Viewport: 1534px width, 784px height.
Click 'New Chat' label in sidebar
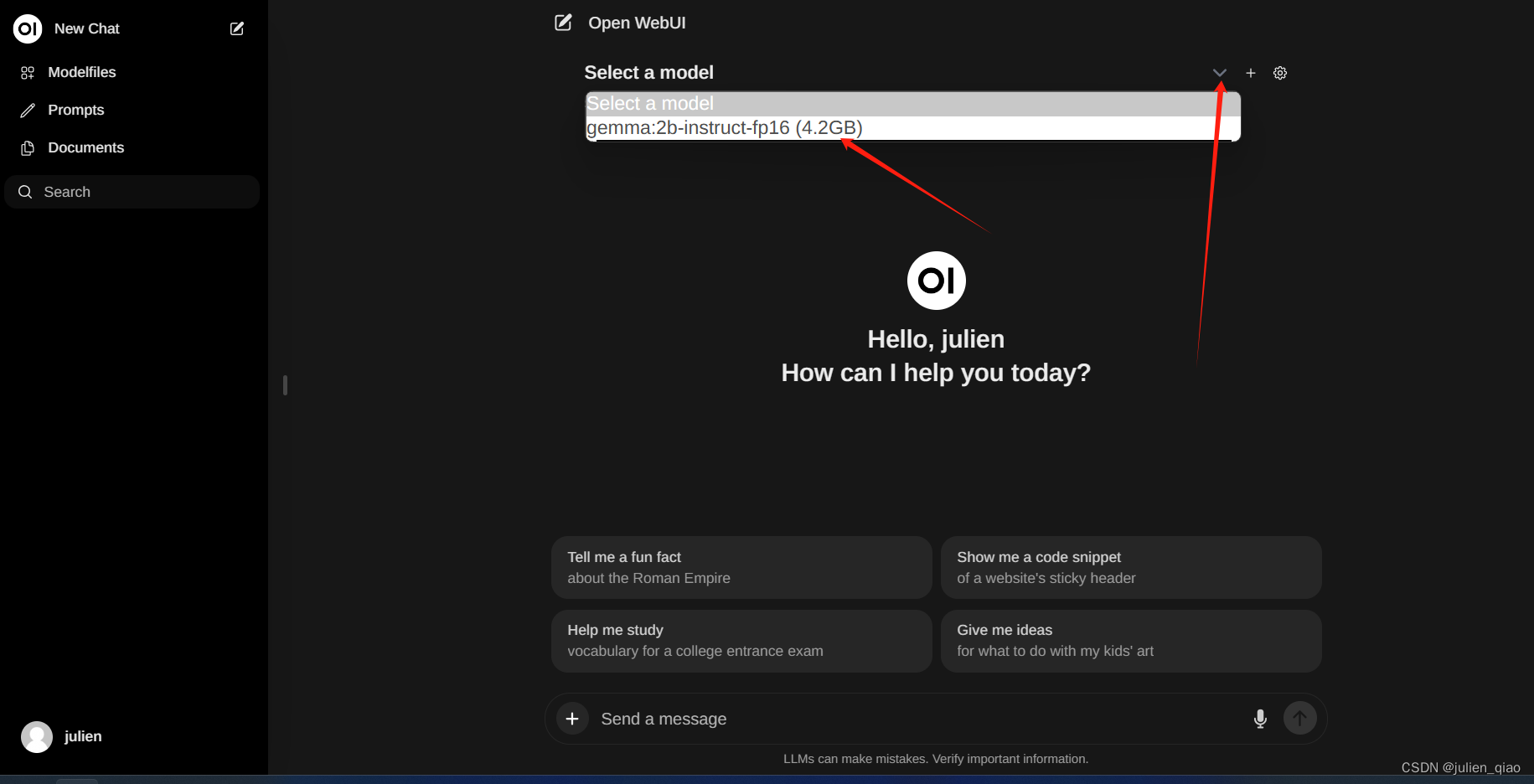[x=87, y=28]
